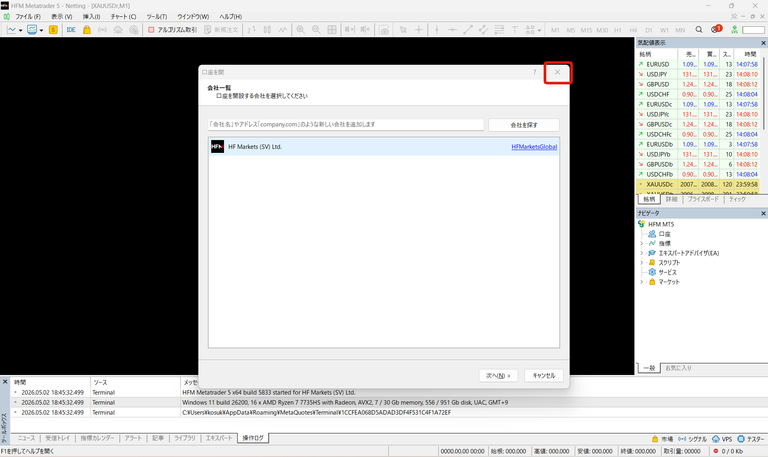Select the horizontal line drawing tool

point(452,30)
